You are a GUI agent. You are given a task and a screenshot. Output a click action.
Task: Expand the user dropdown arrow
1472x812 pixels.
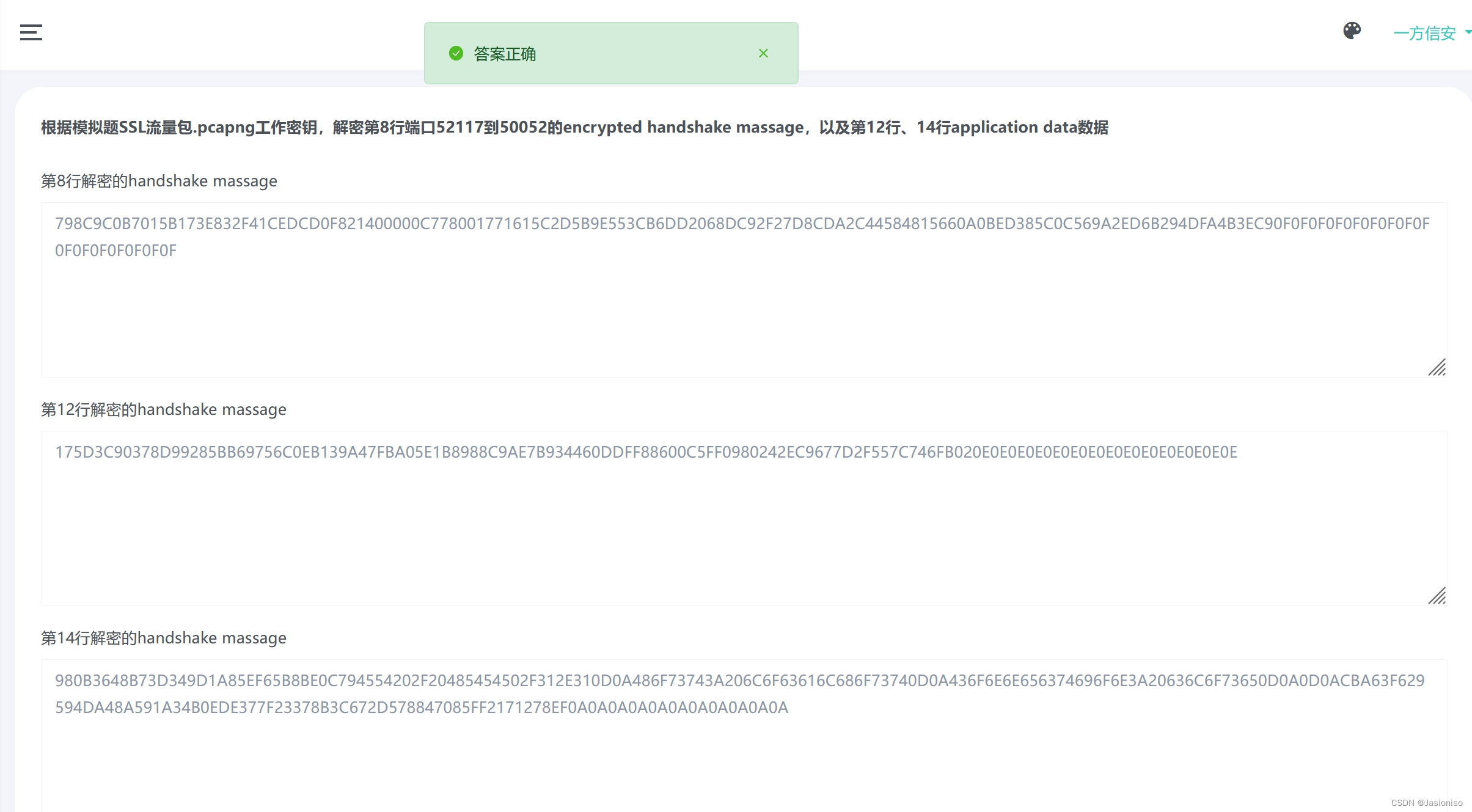coord(1467,32)
